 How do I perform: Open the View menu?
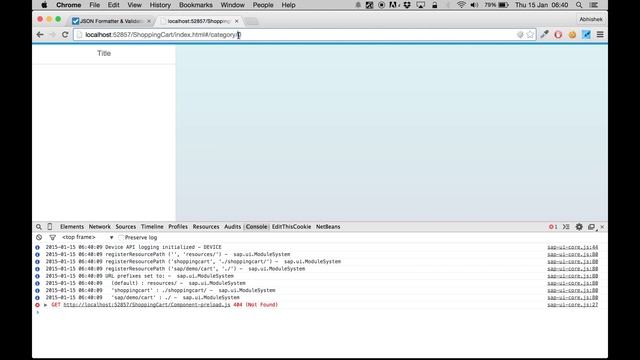[134, 5]
